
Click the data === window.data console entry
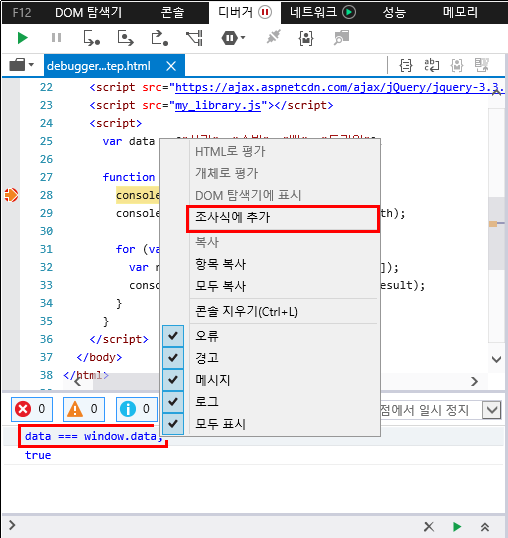[x=93, y=436]
